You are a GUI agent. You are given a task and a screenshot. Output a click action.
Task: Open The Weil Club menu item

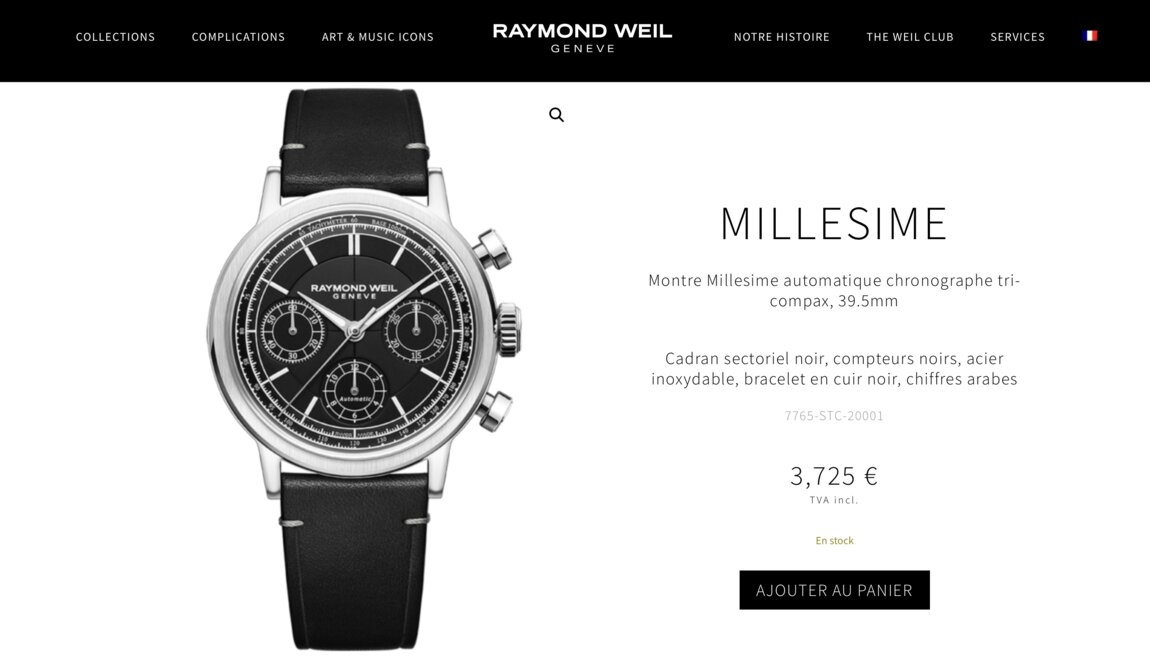click(x=910, y=37)
